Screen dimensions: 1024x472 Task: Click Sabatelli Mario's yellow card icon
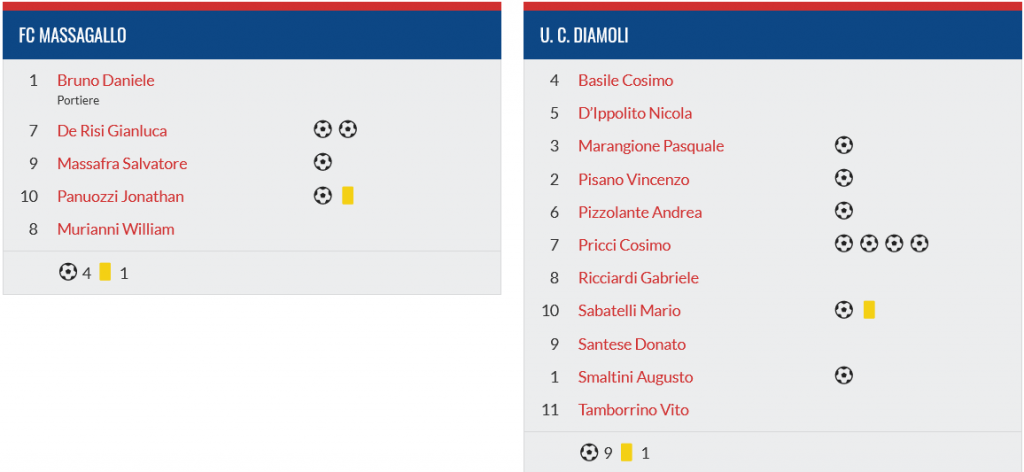pos(869,309)
